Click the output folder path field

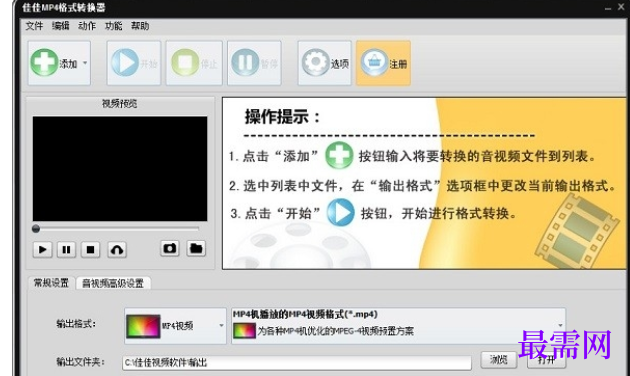point(297,363)
